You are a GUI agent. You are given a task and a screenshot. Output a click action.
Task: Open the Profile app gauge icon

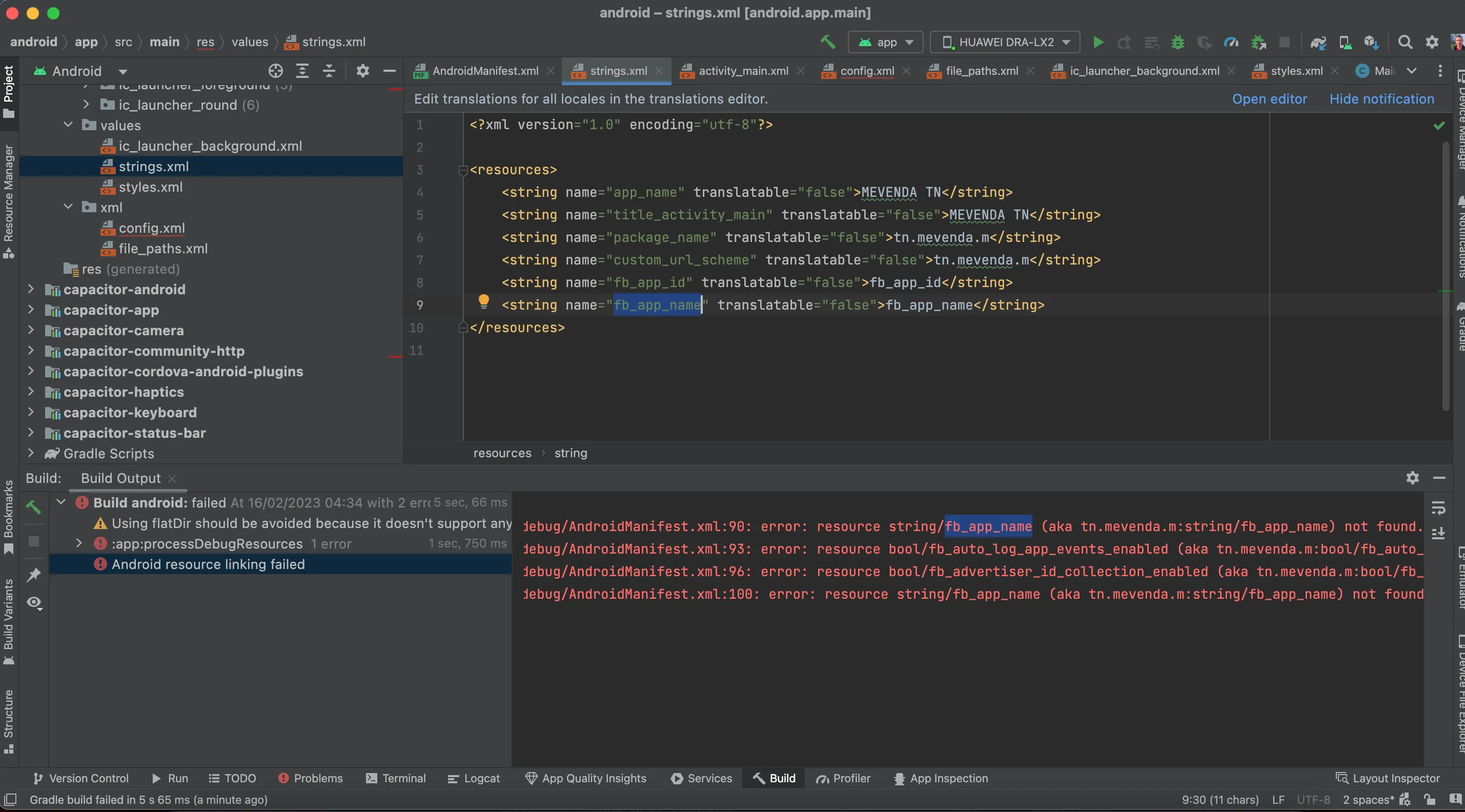point(1231,42)
